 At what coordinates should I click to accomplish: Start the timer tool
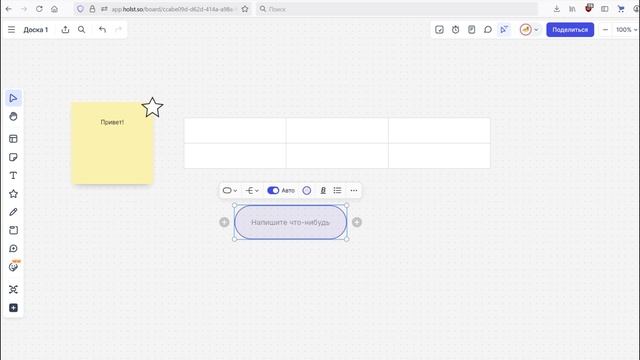456,29
